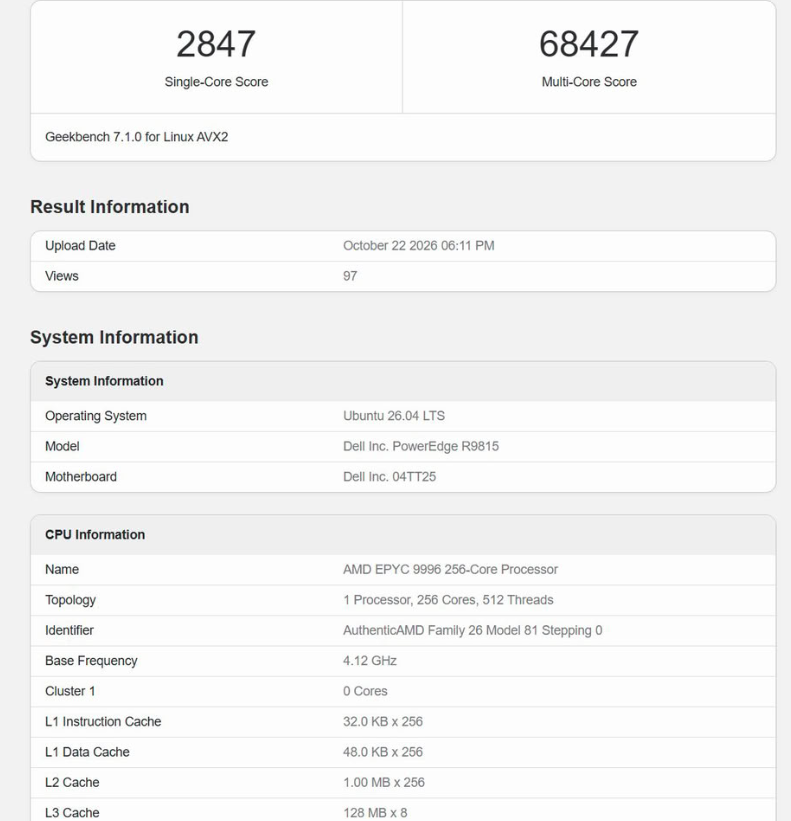Screen dimensions: 791x821
Task: Click the 1.00 MB x 256 value
Action: 384,782
